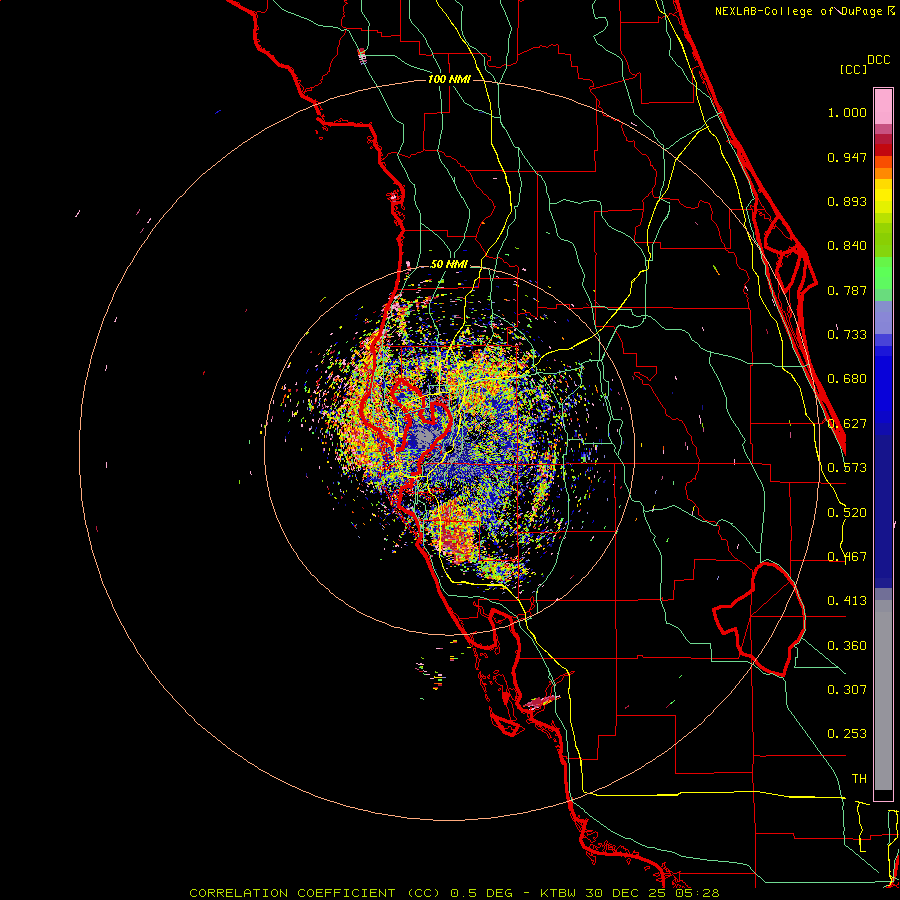Select the 0.893 scale value

pos(847,201)
